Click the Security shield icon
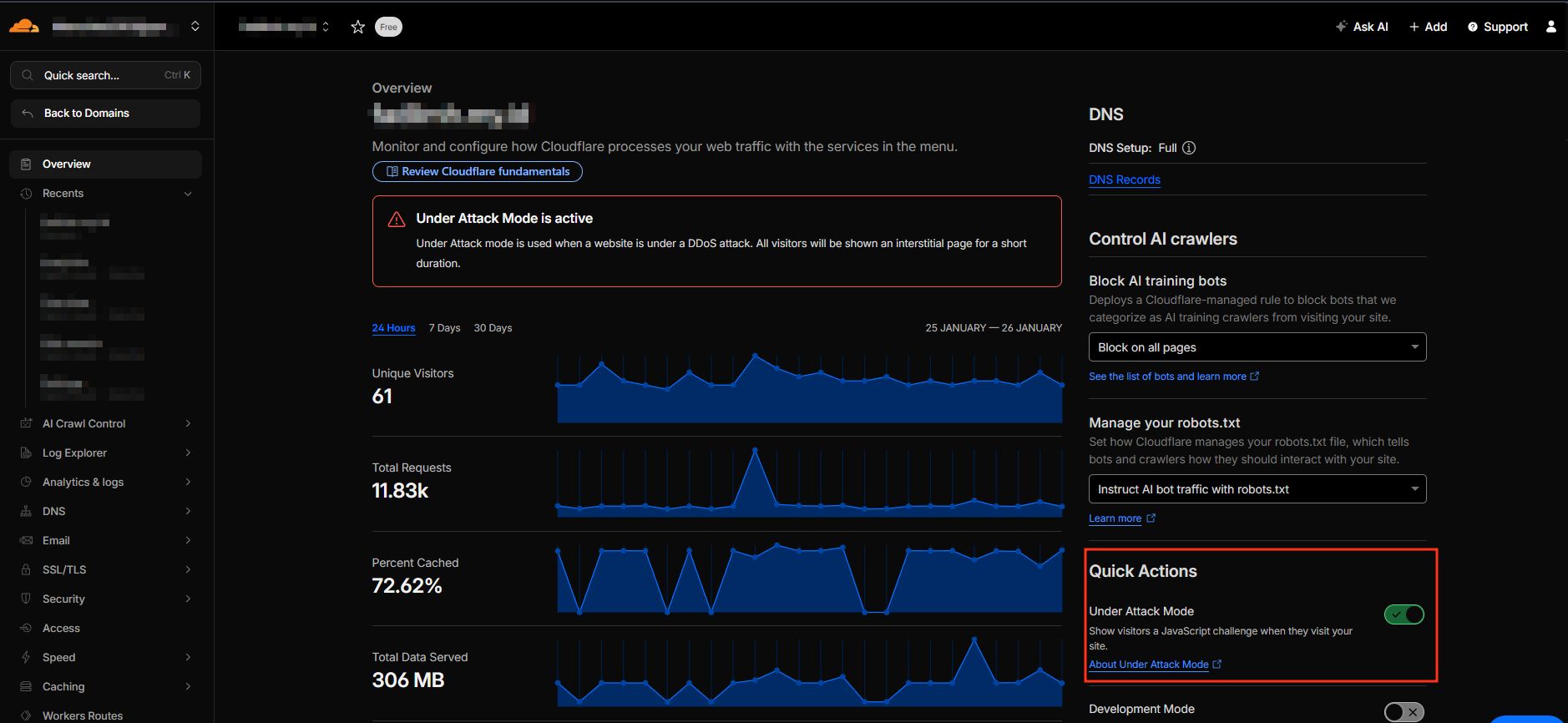Viewport: 1568px width, 723px height. pos(26,599)
